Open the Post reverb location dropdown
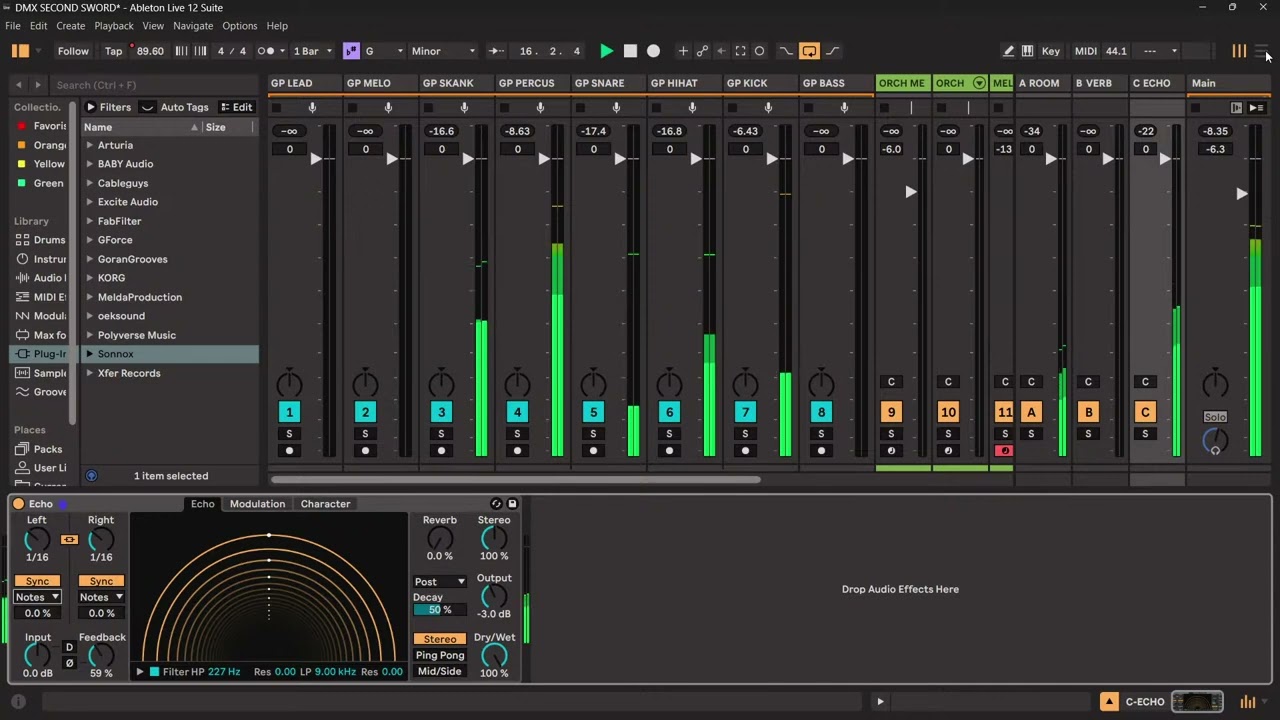This screenshot has height=720, width=1280. coord(440,582)
